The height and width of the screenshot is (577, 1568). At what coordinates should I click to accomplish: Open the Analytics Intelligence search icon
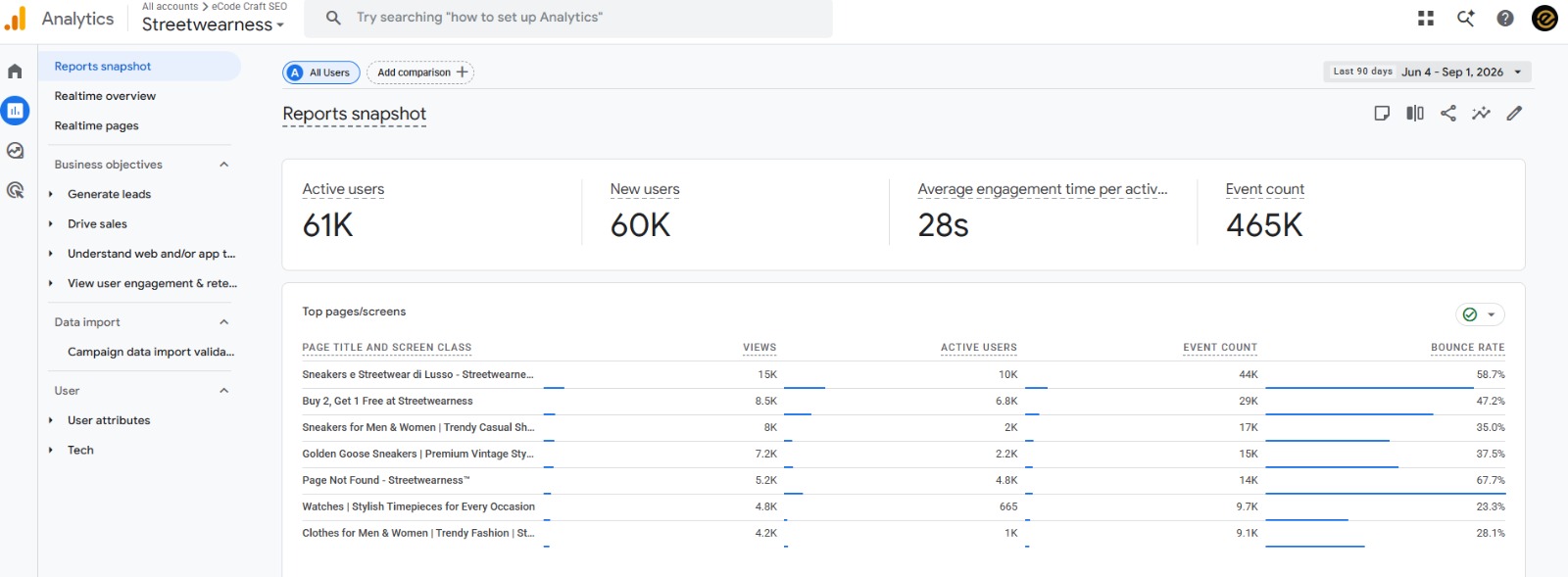point(1466,18)
